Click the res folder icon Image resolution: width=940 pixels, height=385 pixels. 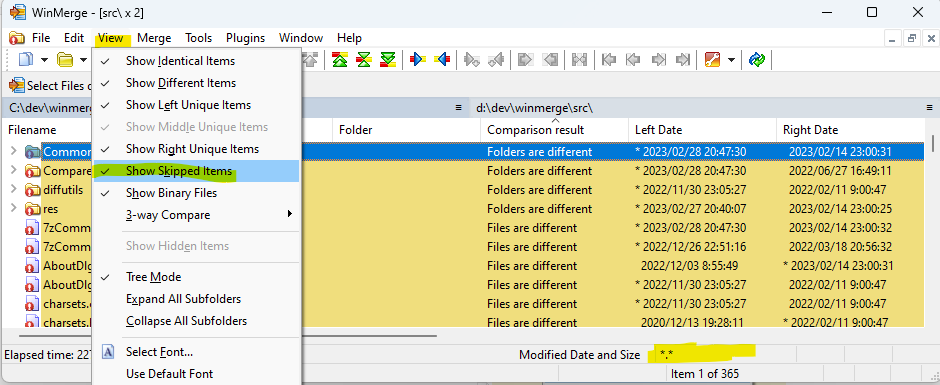(x=33, y=209)
